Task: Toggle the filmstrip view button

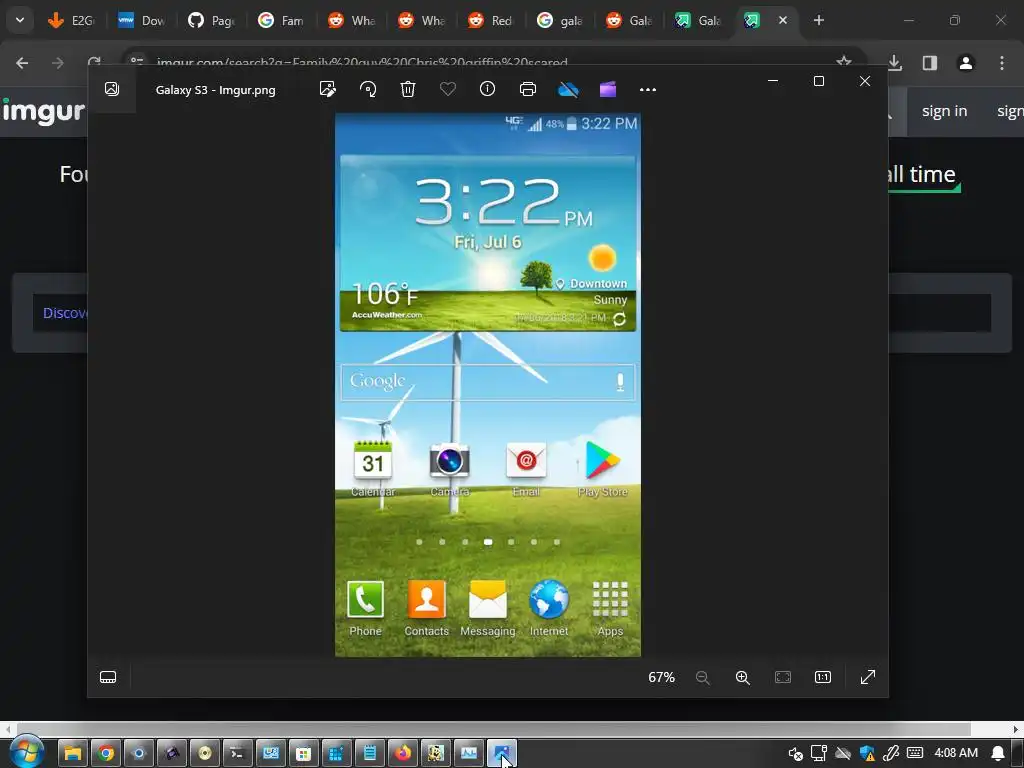Action: pos(108,677)
